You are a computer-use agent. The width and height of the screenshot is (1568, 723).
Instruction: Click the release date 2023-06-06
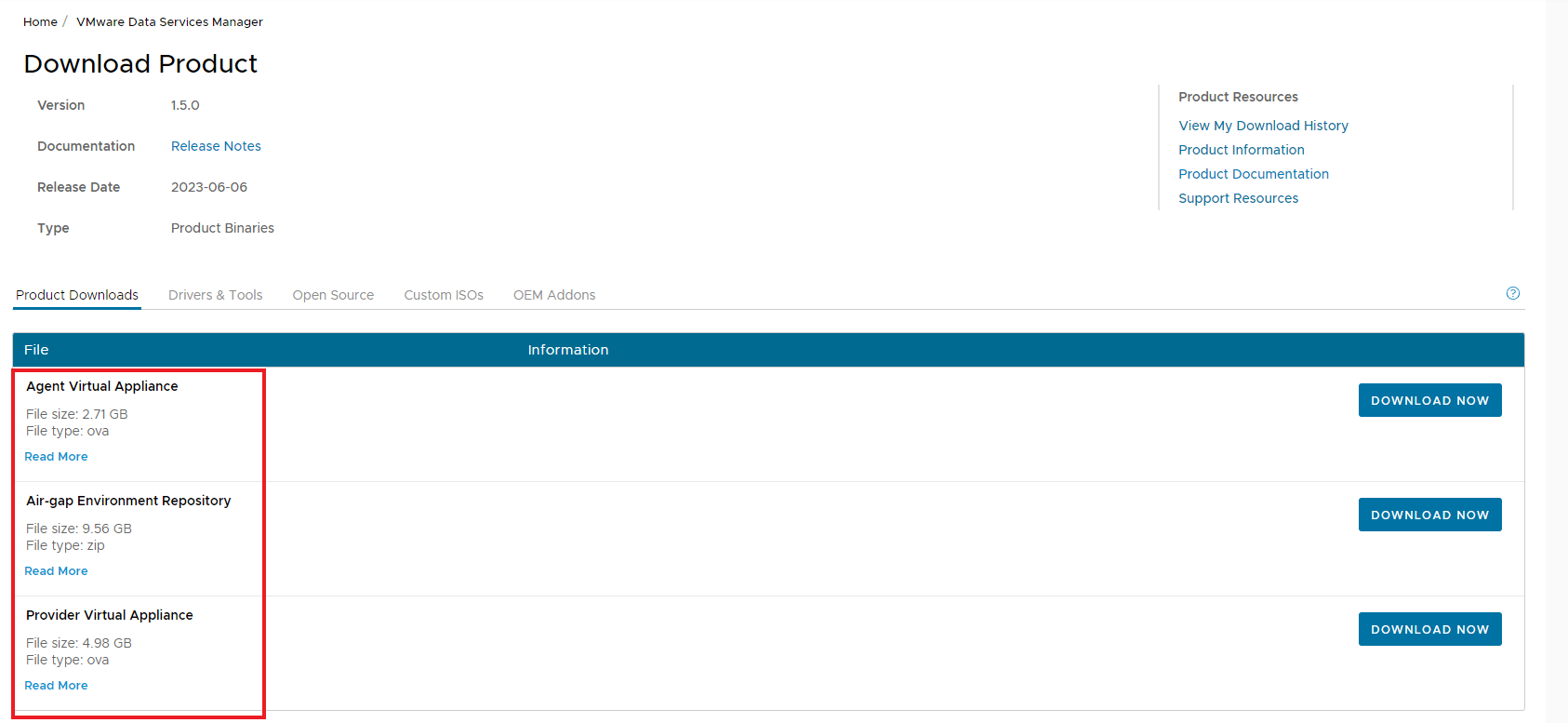pos(209,187)
